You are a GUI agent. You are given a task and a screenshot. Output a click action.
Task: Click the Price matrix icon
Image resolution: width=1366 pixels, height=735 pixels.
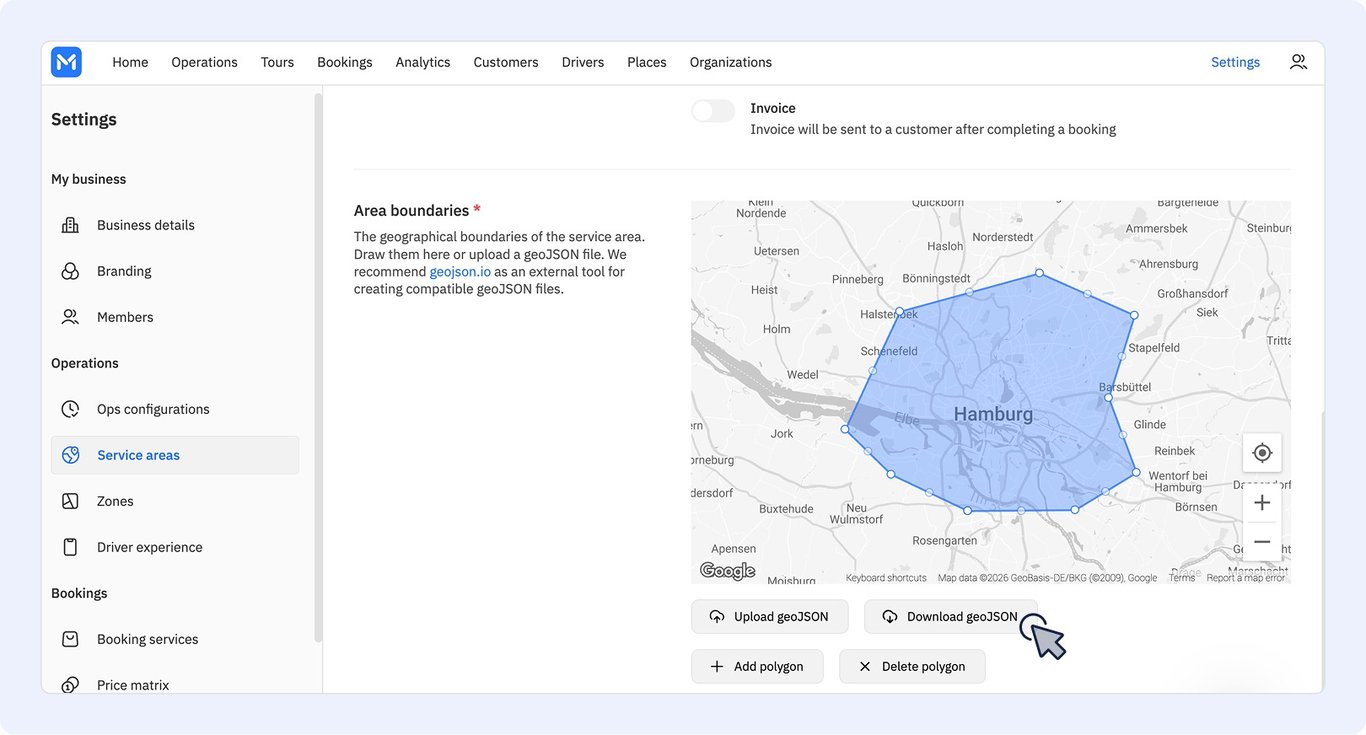[70, 685]
